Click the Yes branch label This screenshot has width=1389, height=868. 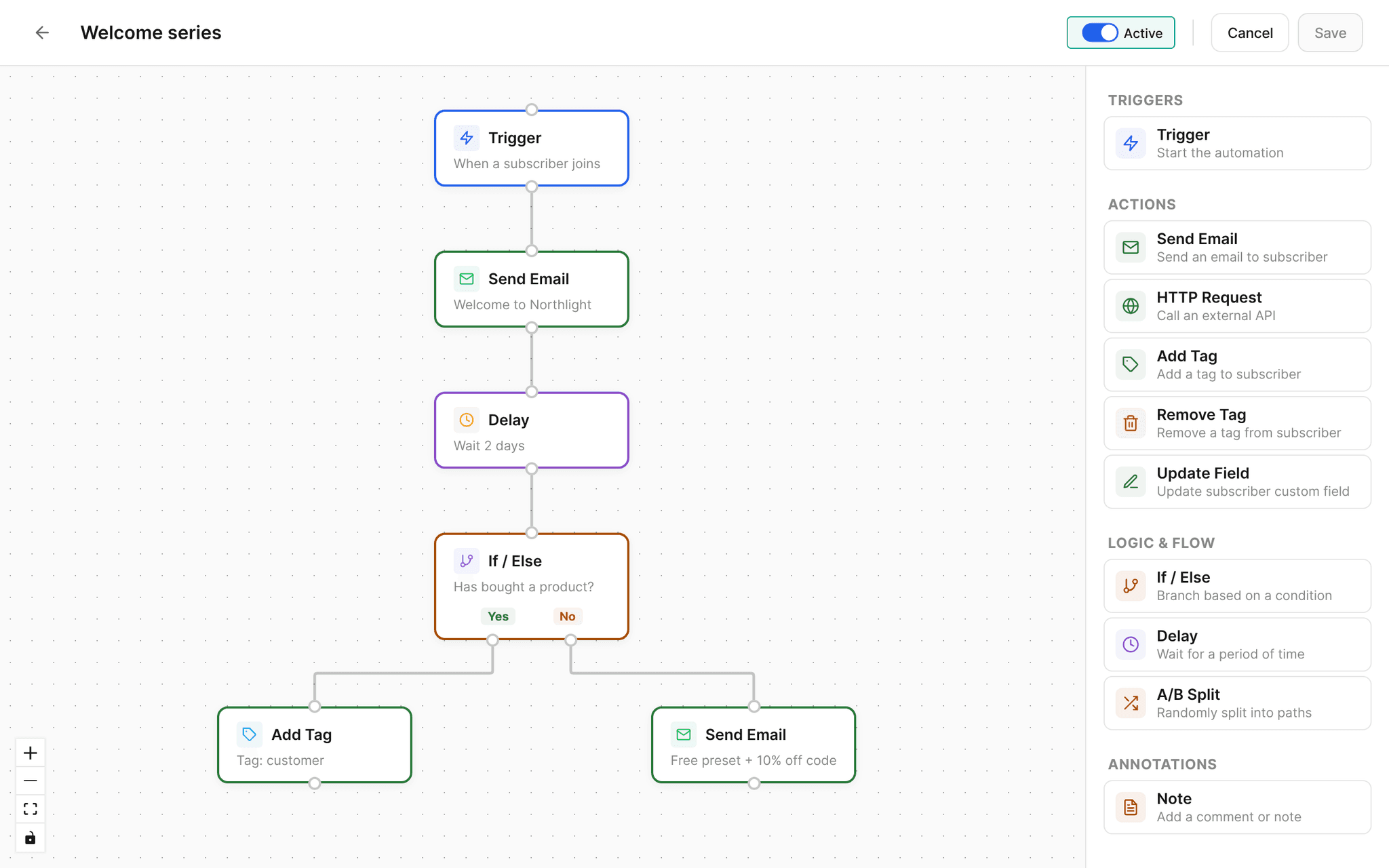[x=498, y=616]
